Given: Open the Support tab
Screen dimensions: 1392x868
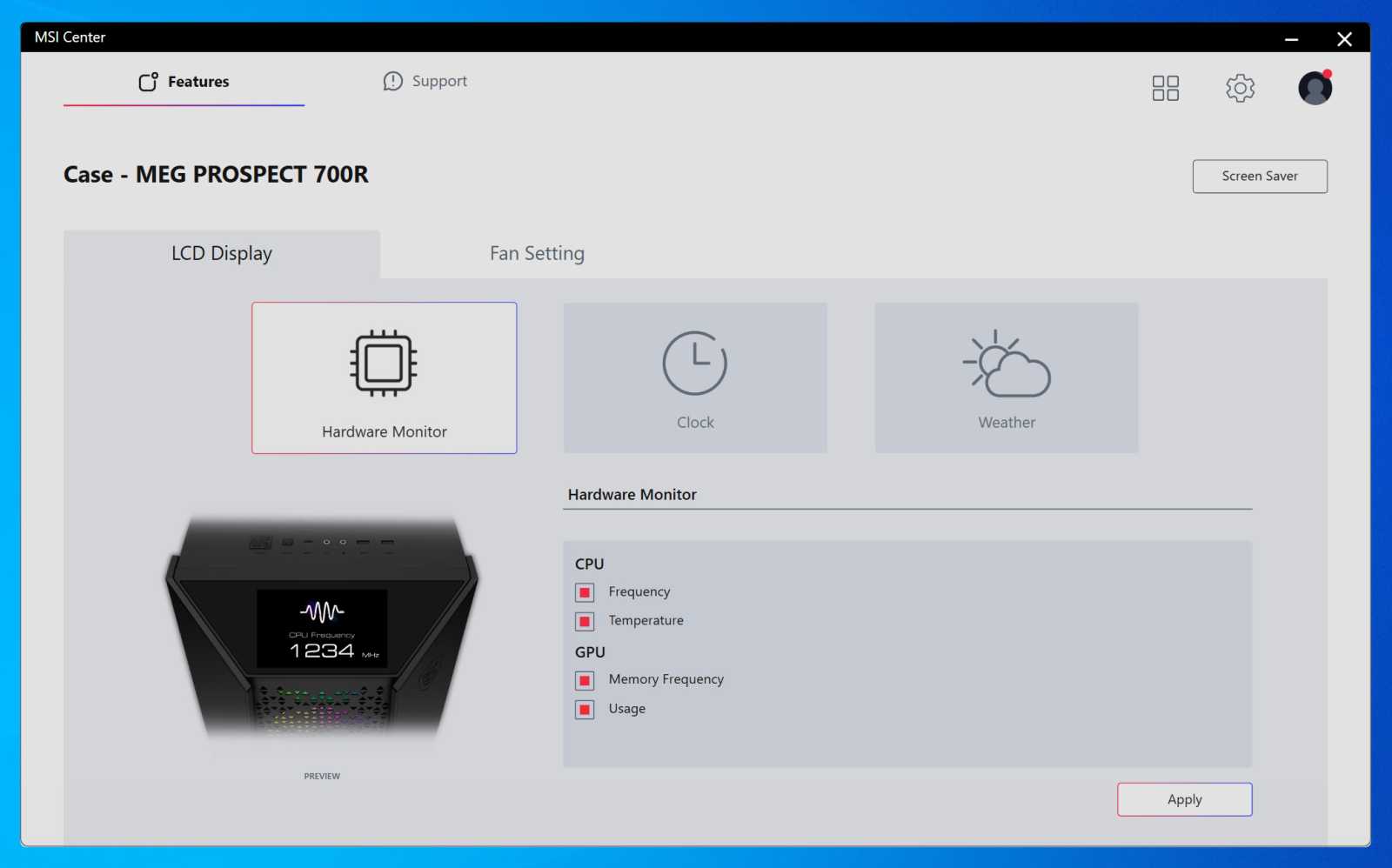Looking at the screenshot, I should [x=425, y=81].
